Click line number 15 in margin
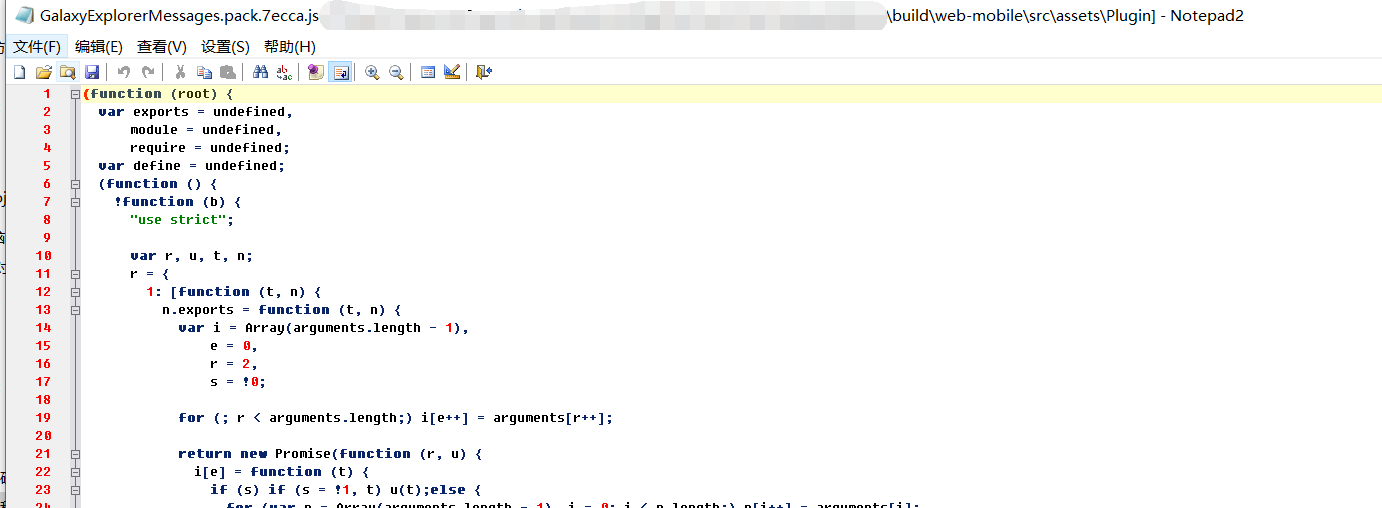The width and height of the screenshot is (1382, 508). click(43, 346)
